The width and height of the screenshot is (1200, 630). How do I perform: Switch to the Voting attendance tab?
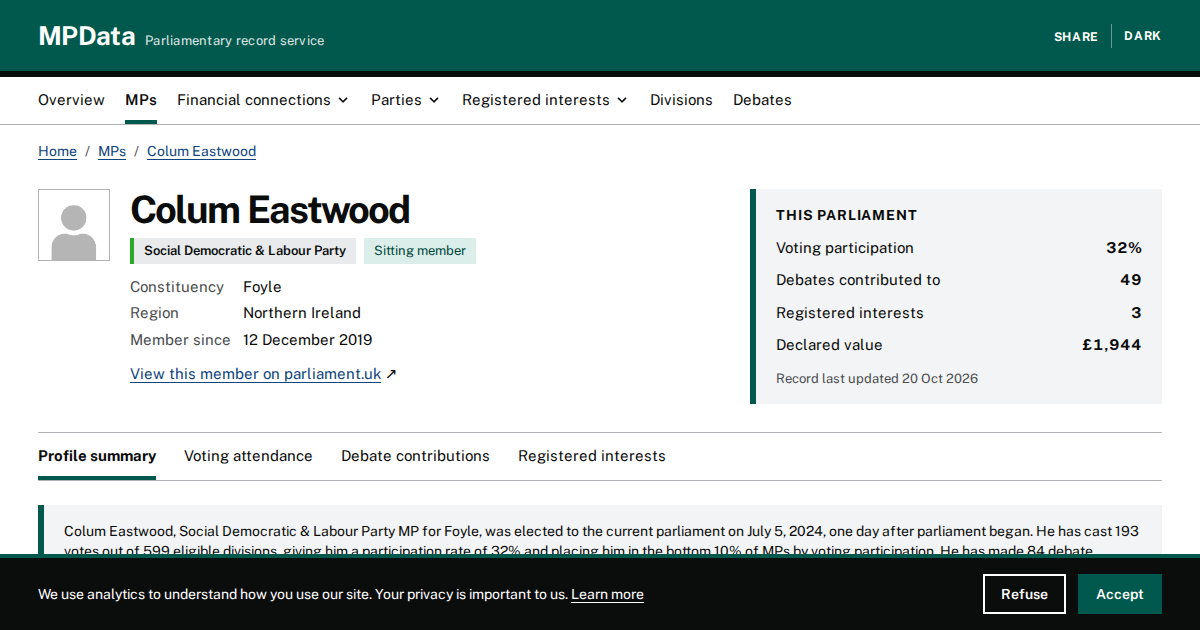coord(248,456)
